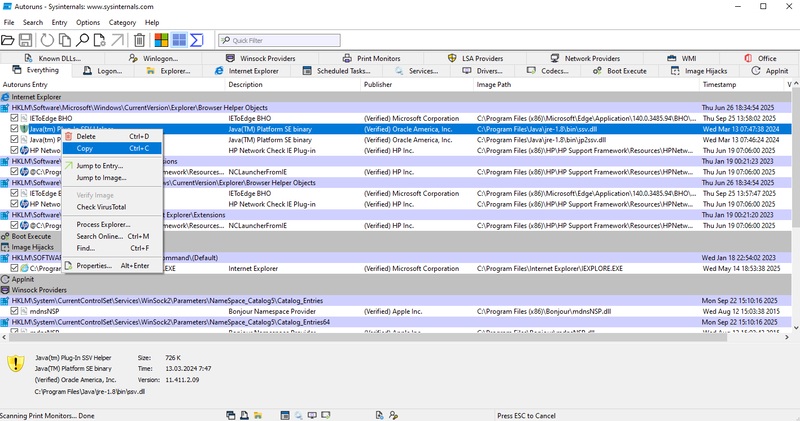Open the Category menu
The image size is (800, 421).
coord(122,22)
